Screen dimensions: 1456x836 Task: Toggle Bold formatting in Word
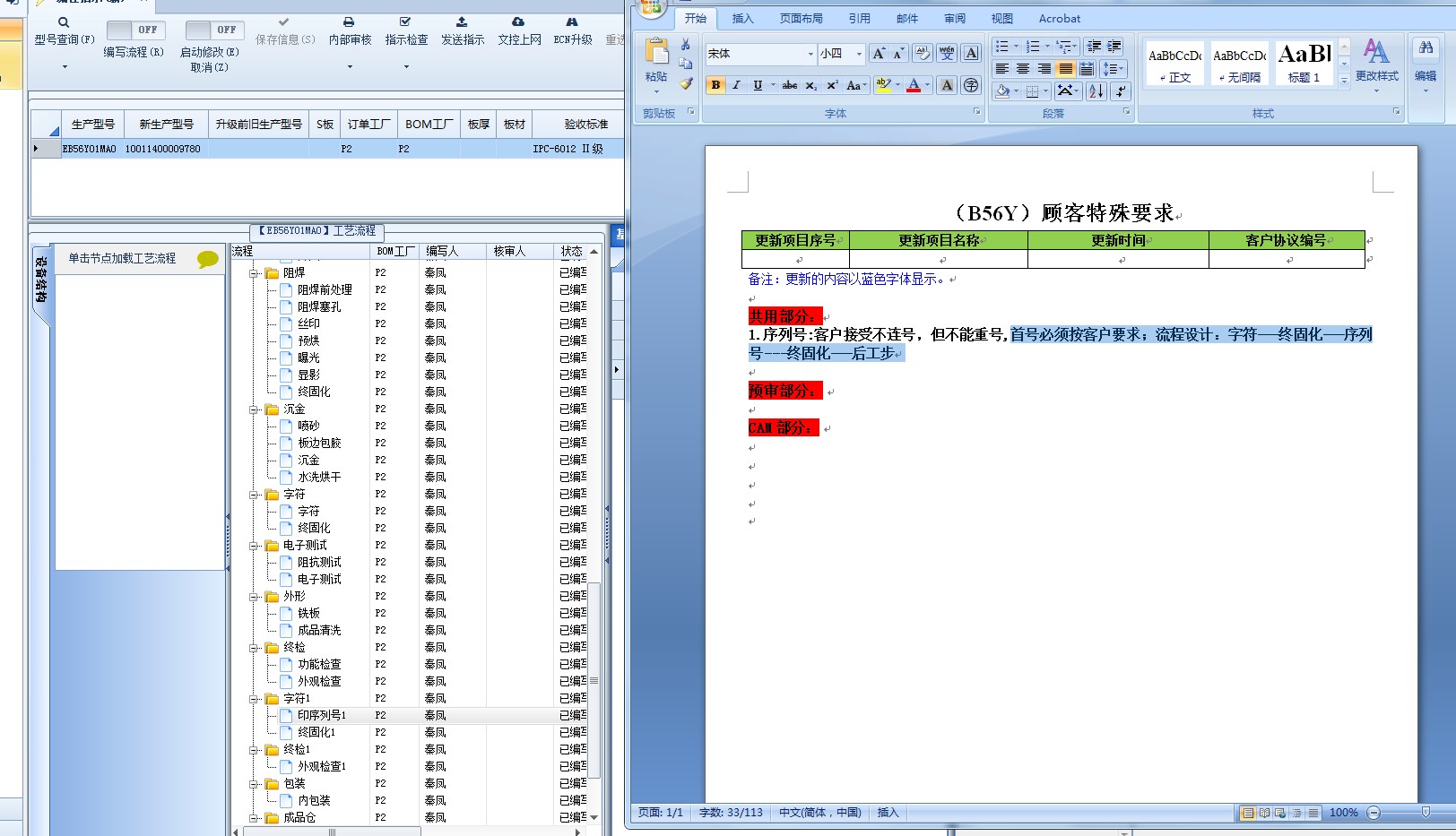tap(715, 85)
